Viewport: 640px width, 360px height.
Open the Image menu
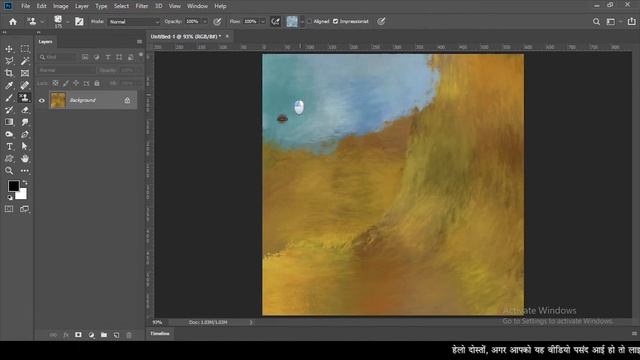click(x=60, y=6)
